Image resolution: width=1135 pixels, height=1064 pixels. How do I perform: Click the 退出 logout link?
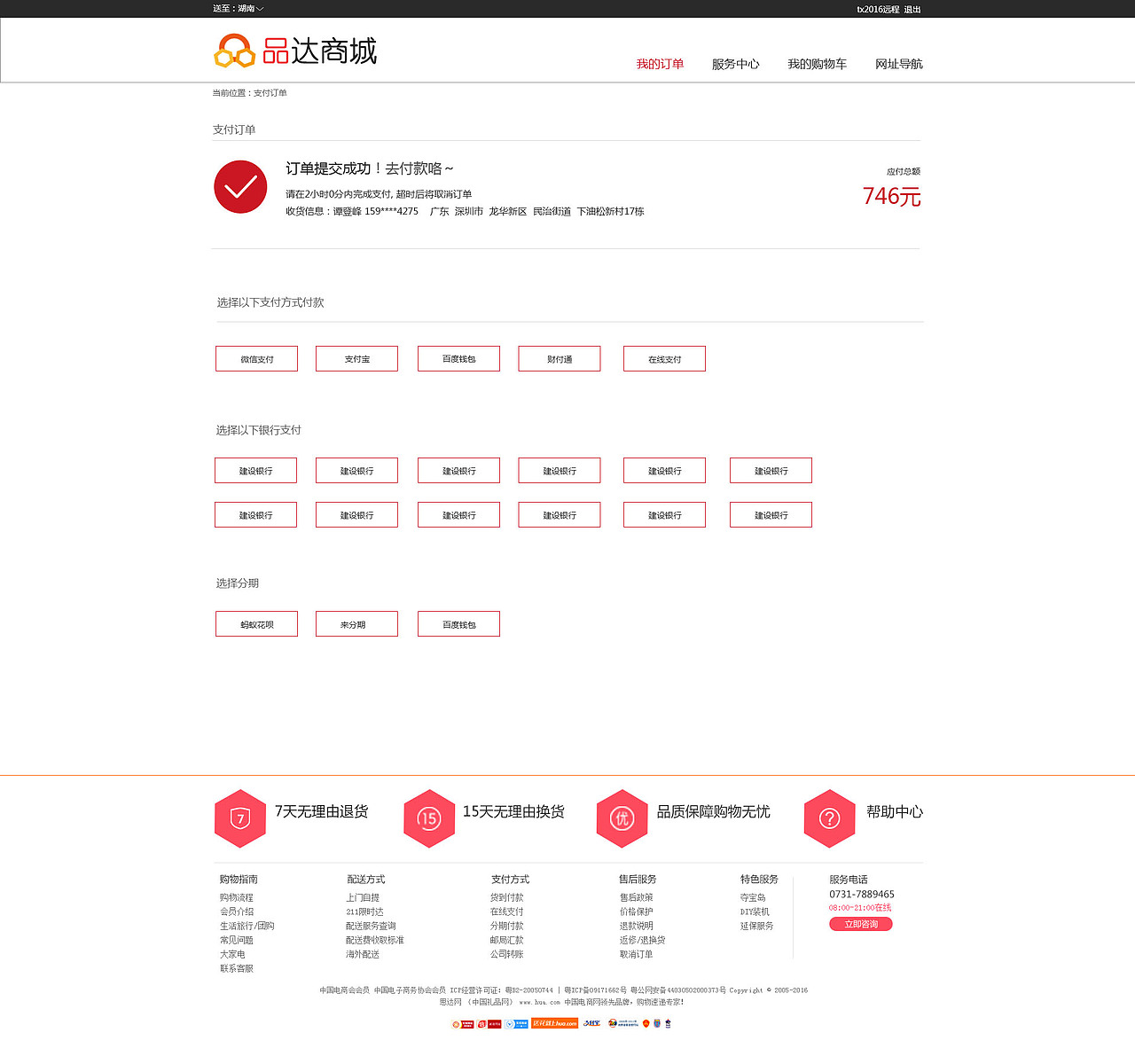pos(914,7)
